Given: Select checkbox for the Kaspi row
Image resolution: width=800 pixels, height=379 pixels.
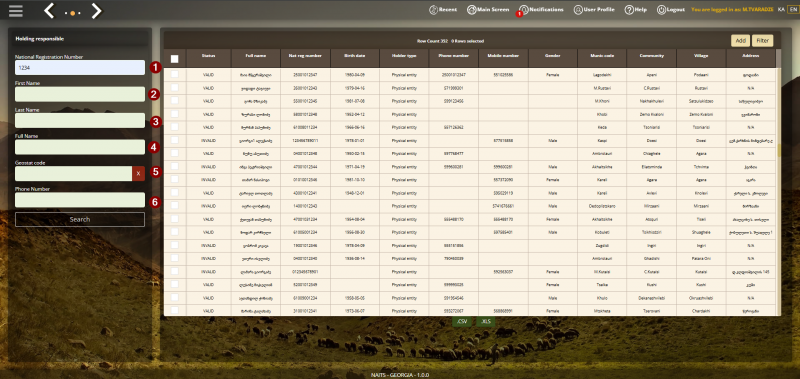Looking at the screenshot, I should (174, 140).
